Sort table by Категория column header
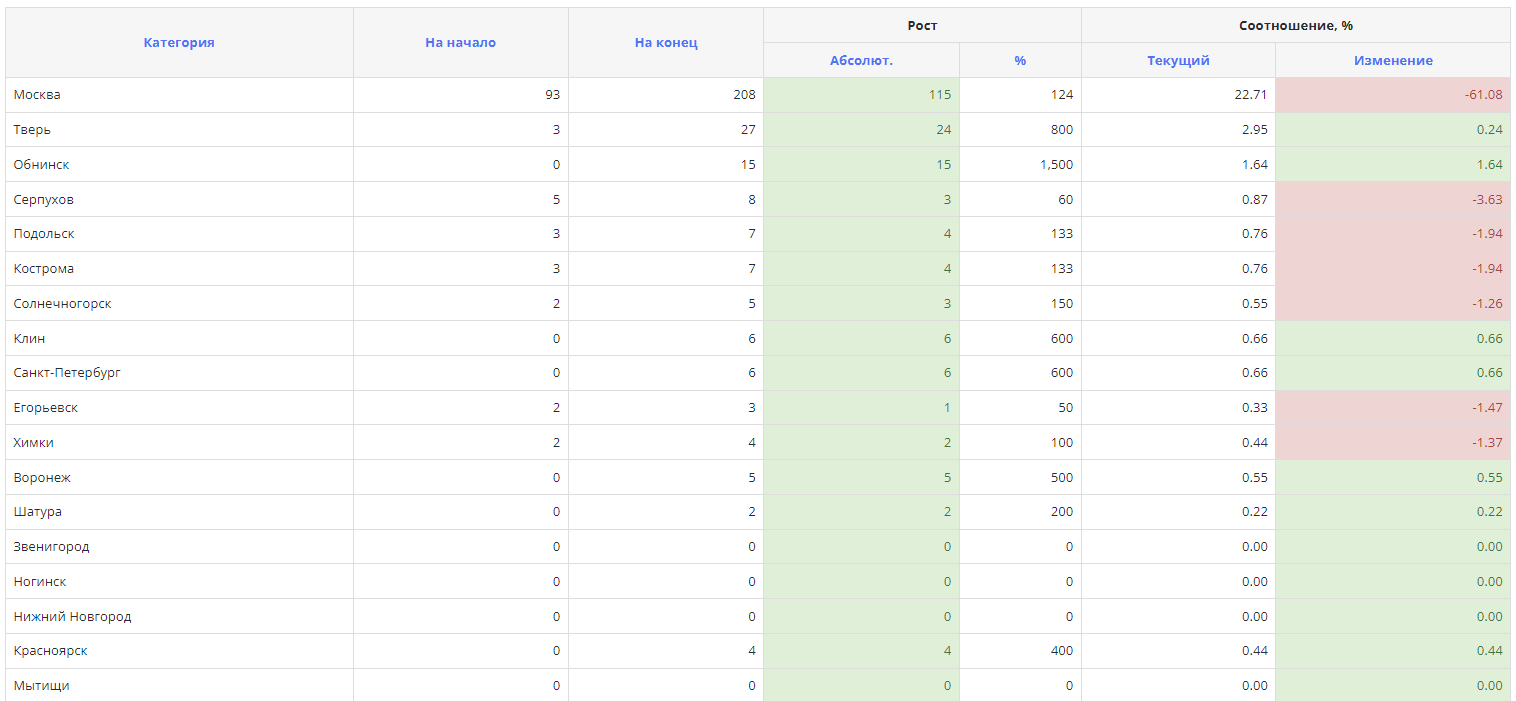This screenshot has height=701, width=1516. click(x=179, y=43)
